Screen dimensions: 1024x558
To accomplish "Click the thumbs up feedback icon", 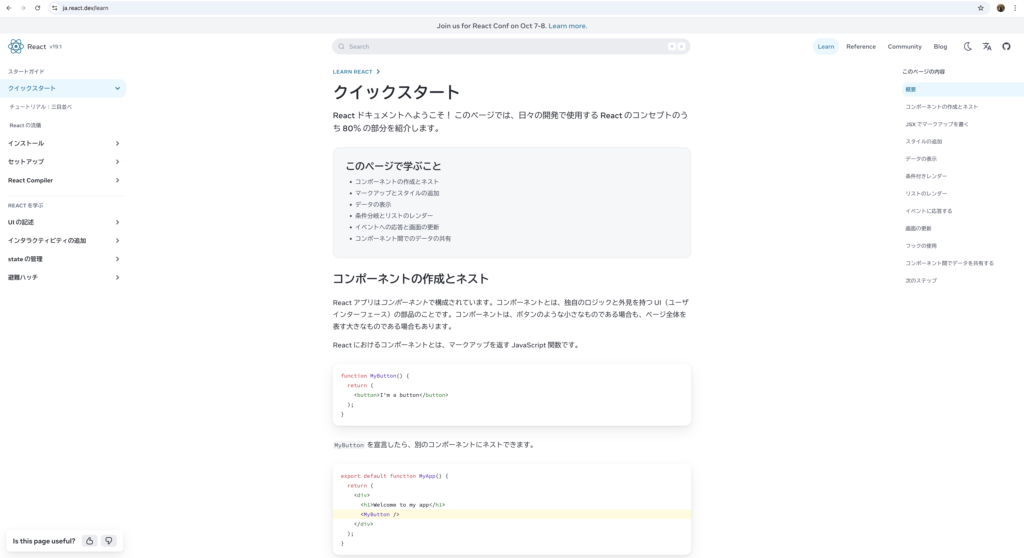I will click(90, 541).
